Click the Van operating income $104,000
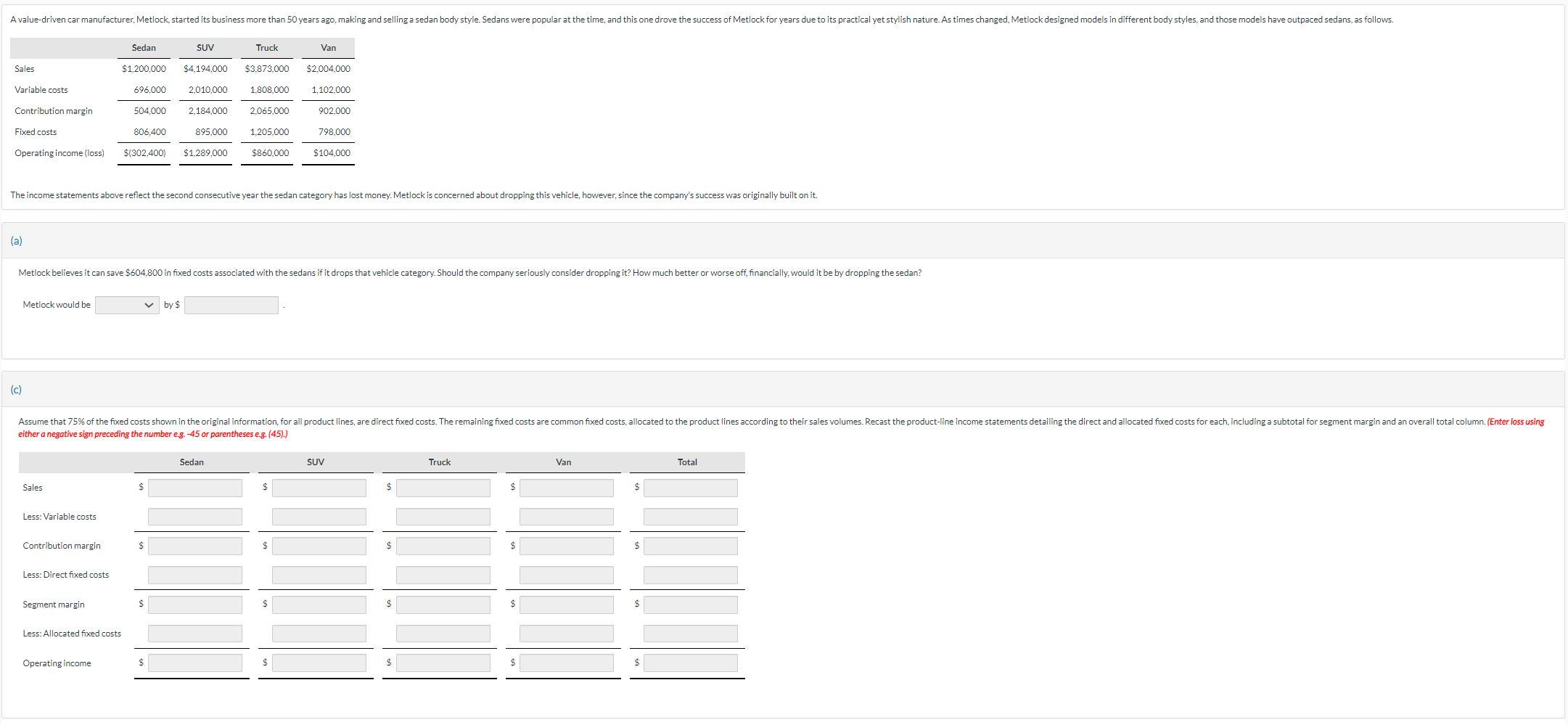1568x725 pixels. [x=332, y=153]
